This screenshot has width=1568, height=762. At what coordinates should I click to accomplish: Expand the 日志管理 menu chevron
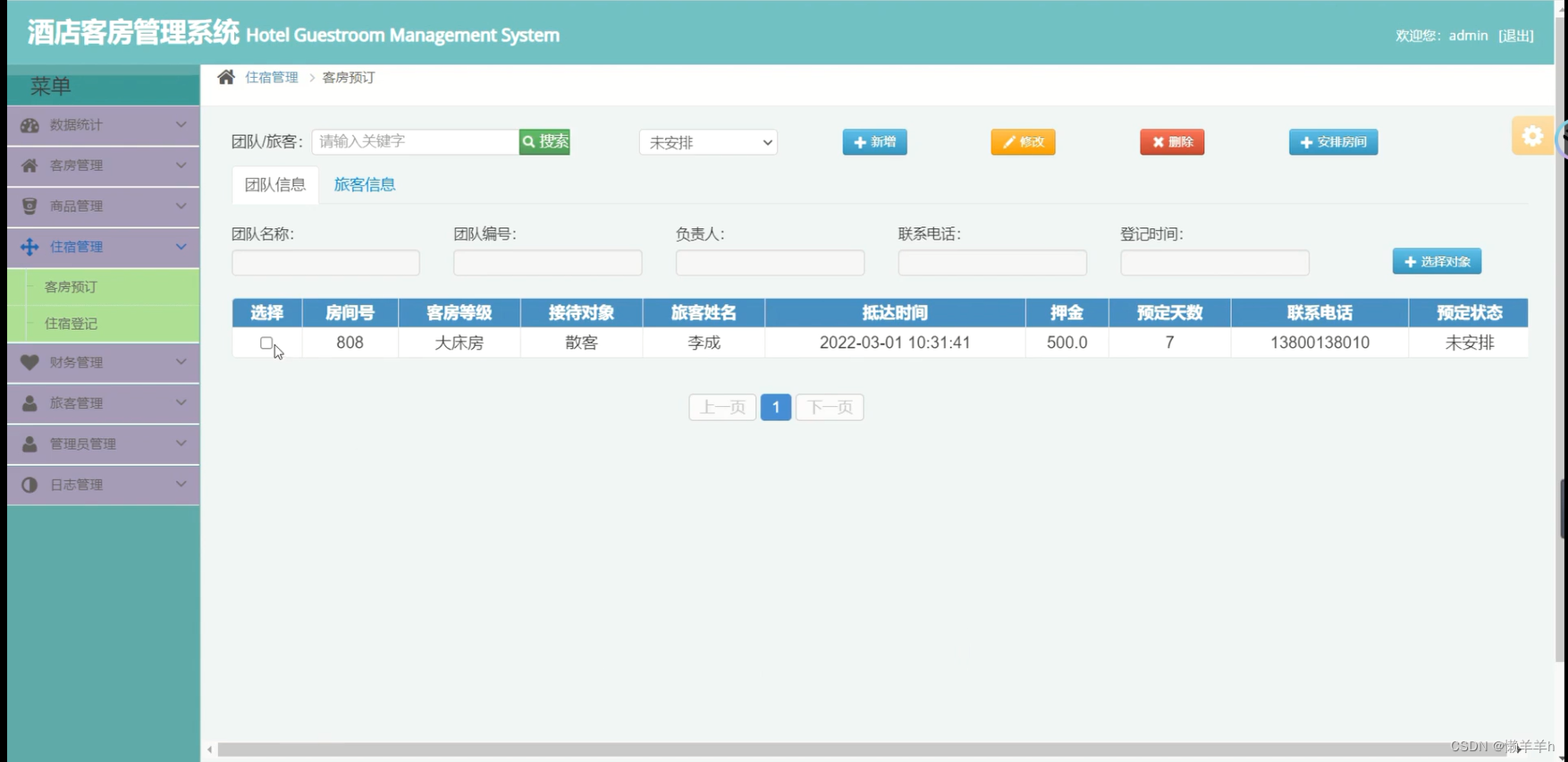coord(181,484)
